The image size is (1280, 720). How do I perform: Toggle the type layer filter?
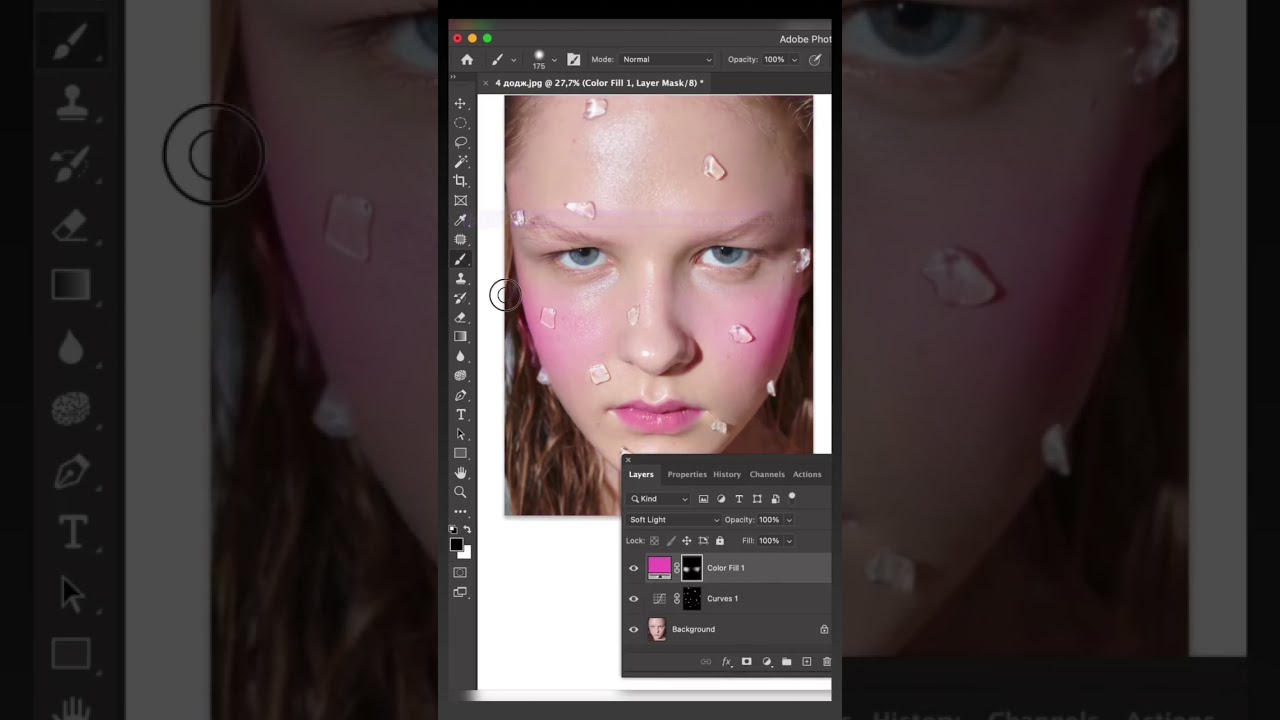click(739, 499)
